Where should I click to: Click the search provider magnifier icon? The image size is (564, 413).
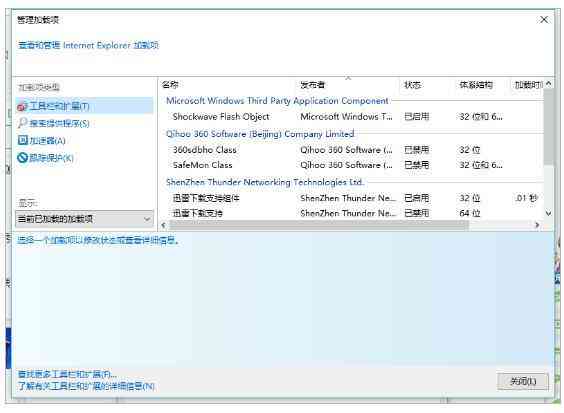click(22, 123)
